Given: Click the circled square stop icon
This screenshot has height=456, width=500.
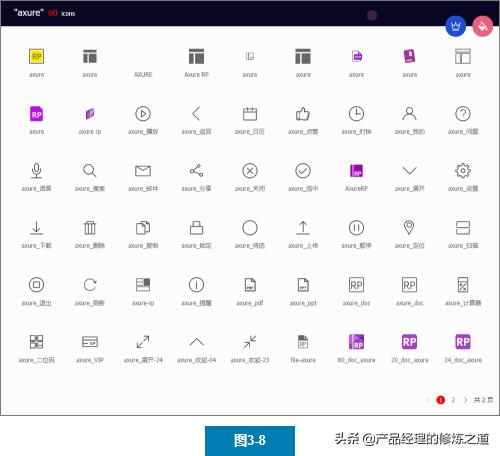Looking at the screenshot, I should [x=37, y=285].
